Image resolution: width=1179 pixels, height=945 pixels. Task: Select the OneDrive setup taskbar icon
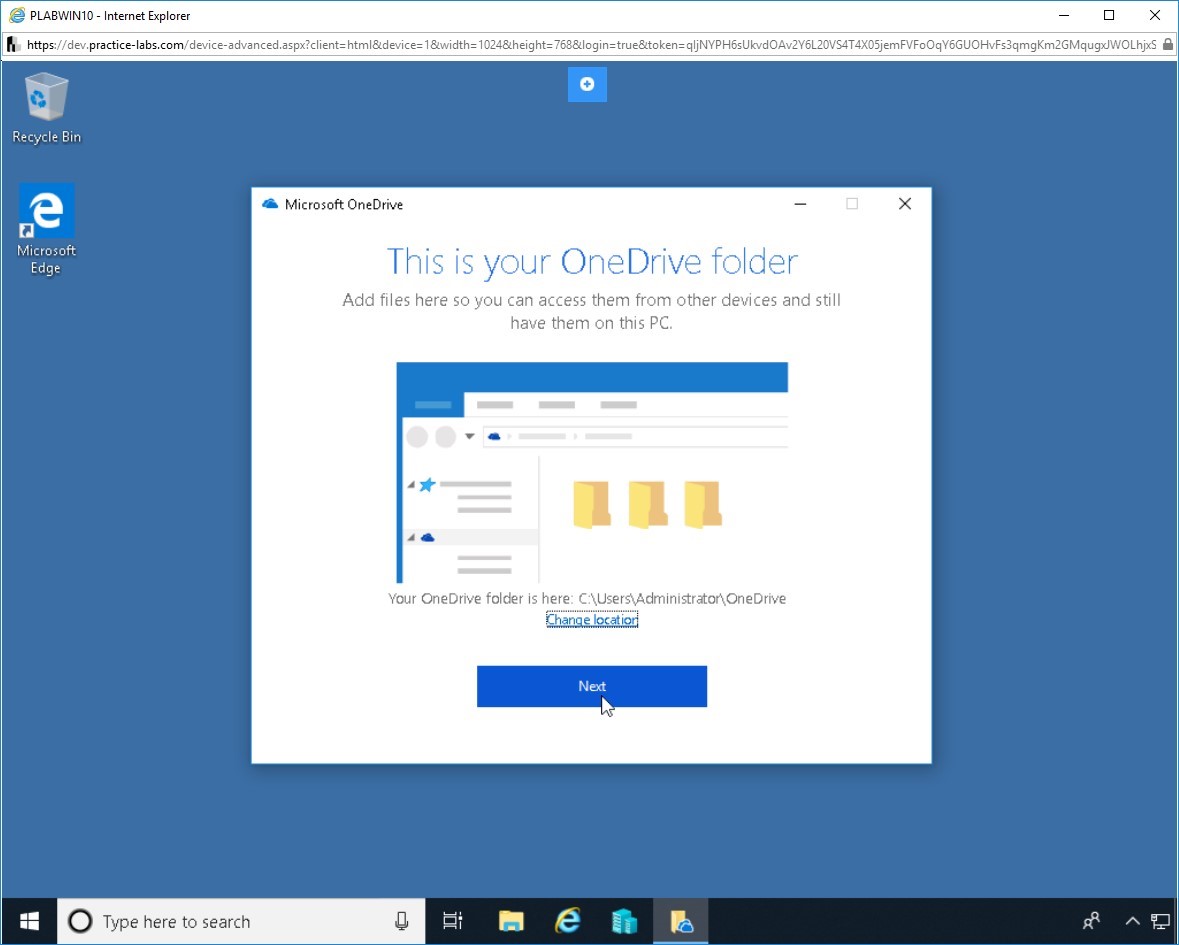coord(681,921)
